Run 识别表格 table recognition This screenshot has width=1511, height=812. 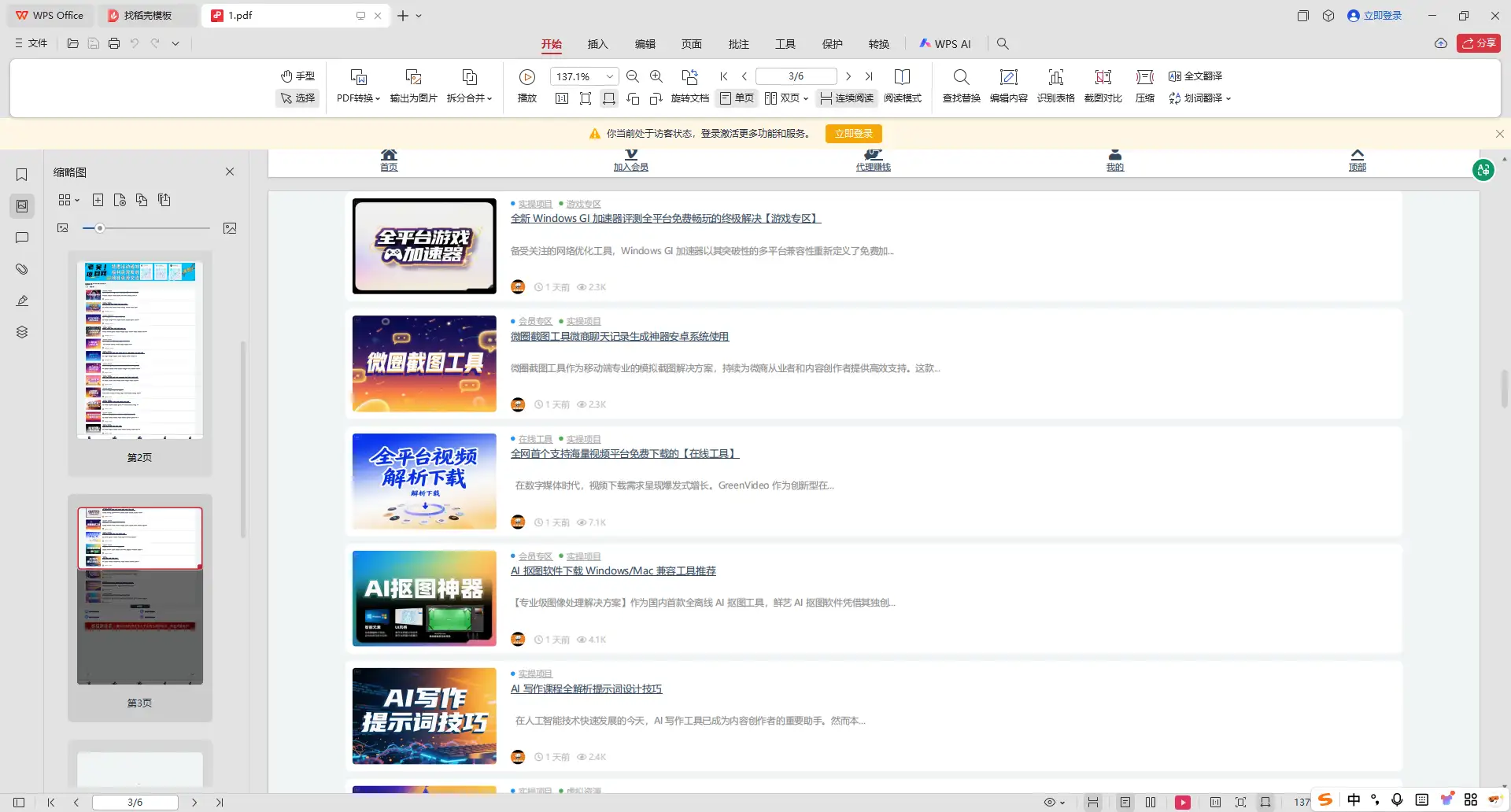[x=1055, y=85]
